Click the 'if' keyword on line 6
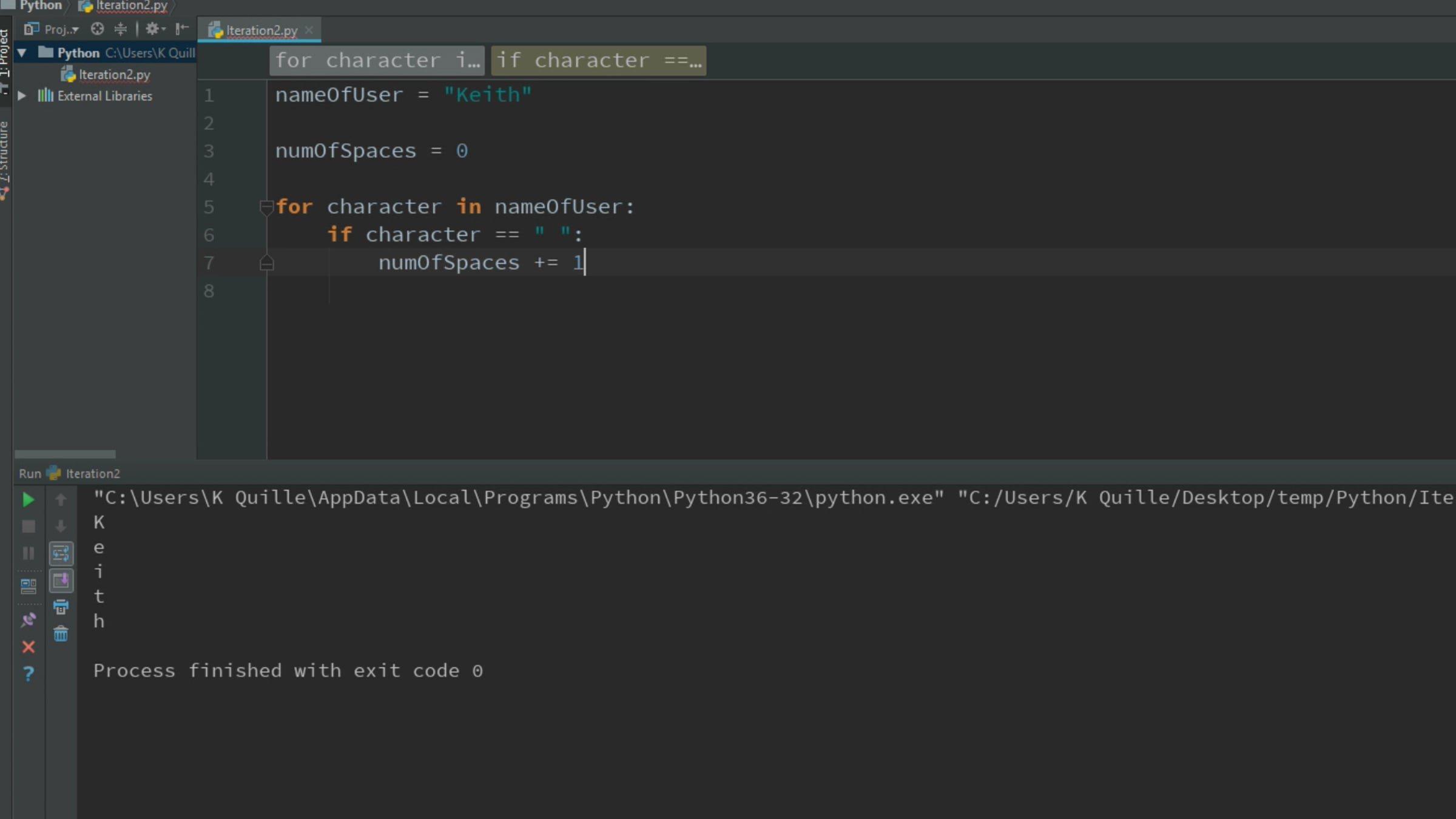 340,235
